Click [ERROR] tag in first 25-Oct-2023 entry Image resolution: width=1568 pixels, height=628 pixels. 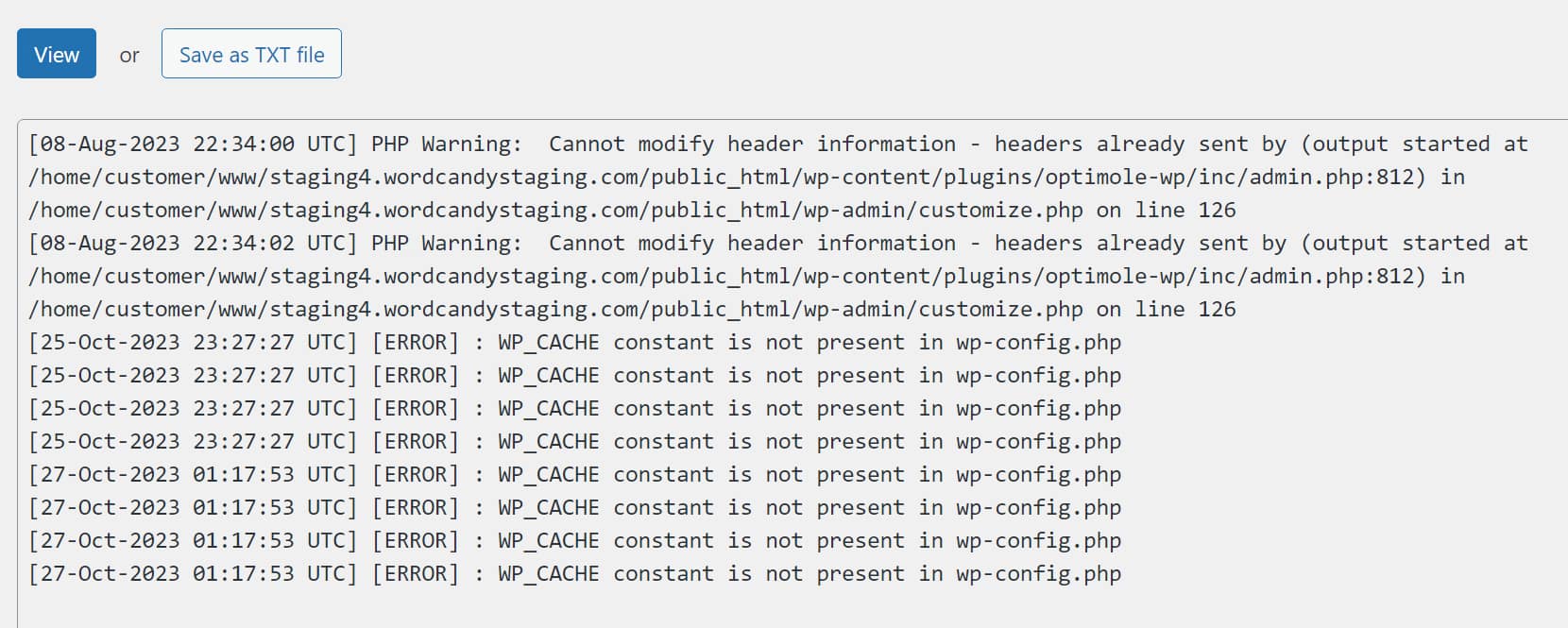415,343
